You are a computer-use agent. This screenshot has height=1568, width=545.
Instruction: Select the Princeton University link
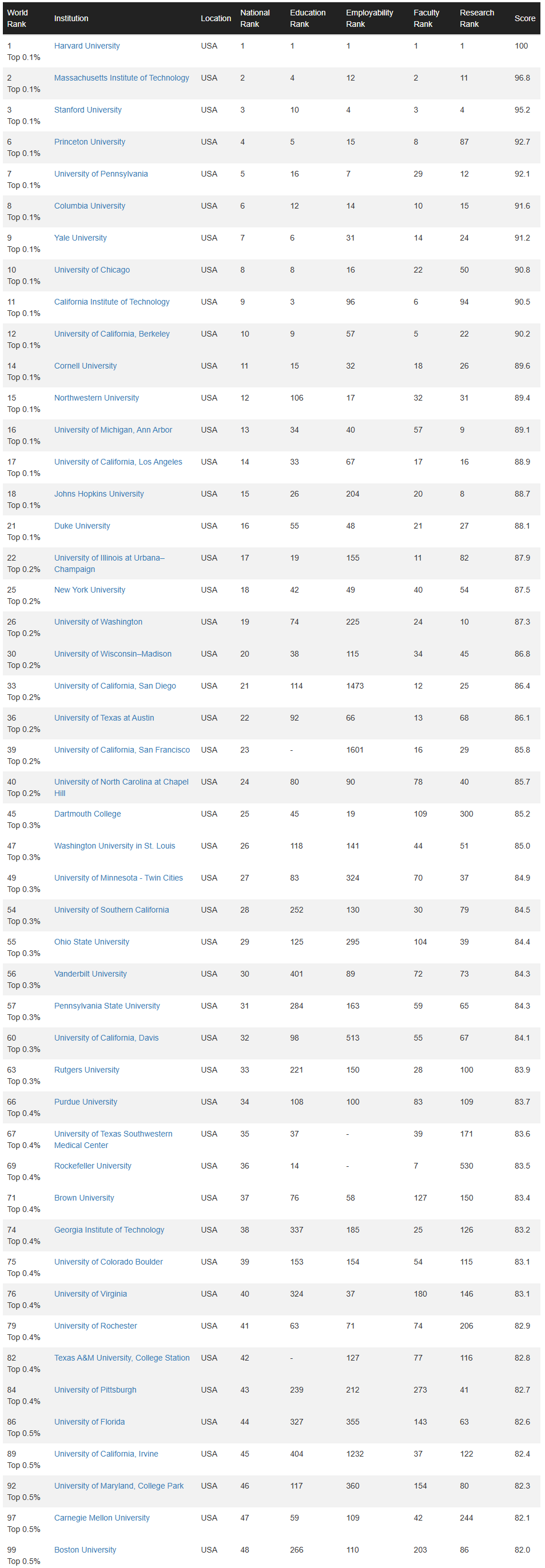(90, 142)
